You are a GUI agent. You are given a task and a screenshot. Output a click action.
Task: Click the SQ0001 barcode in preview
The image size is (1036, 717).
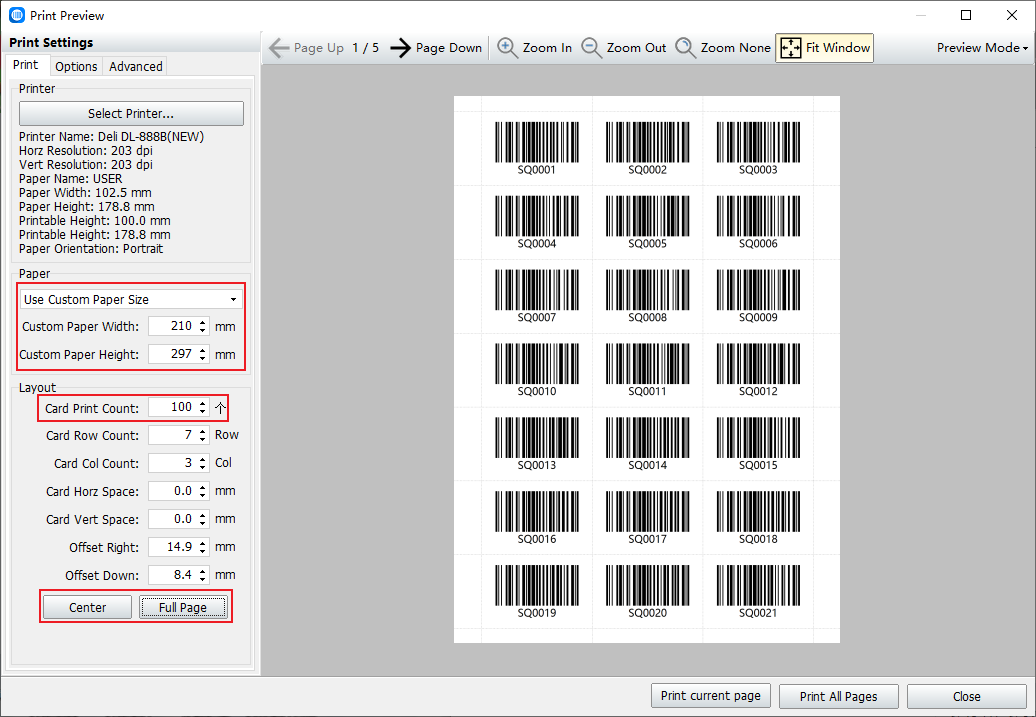coord(536,148)
